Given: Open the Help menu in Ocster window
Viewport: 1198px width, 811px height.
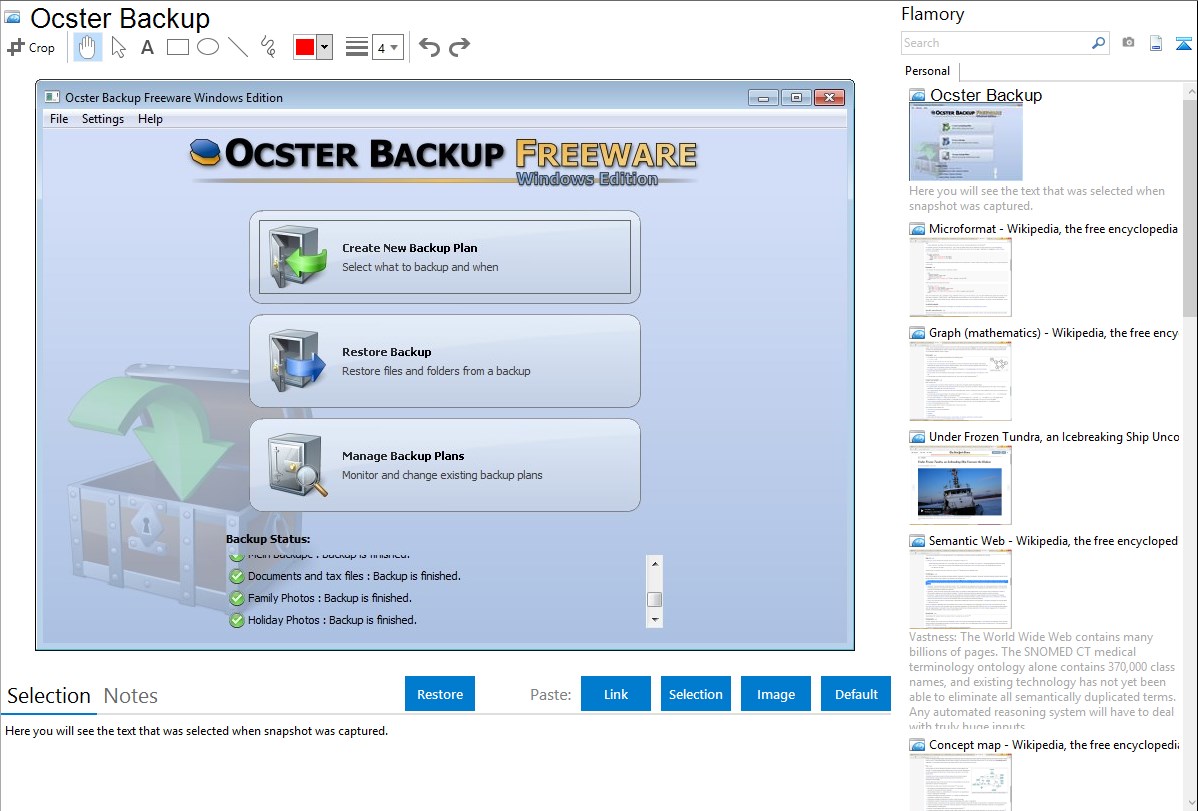Looking at the screenshot, I should tap(150, 119).
